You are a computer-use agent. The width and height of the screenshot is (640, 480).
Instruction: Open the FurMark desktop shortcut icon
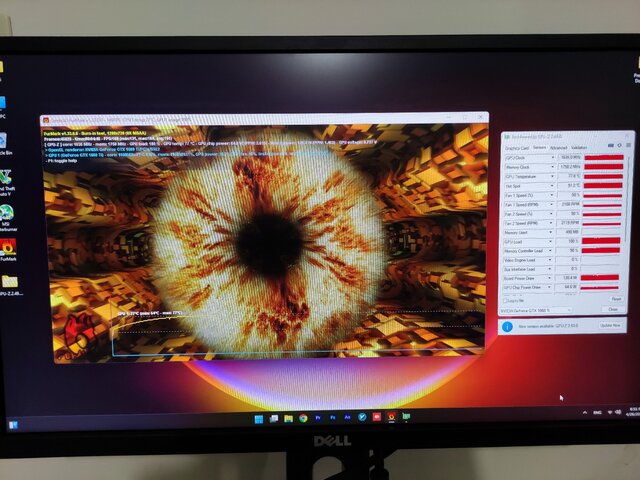[8, 246]
